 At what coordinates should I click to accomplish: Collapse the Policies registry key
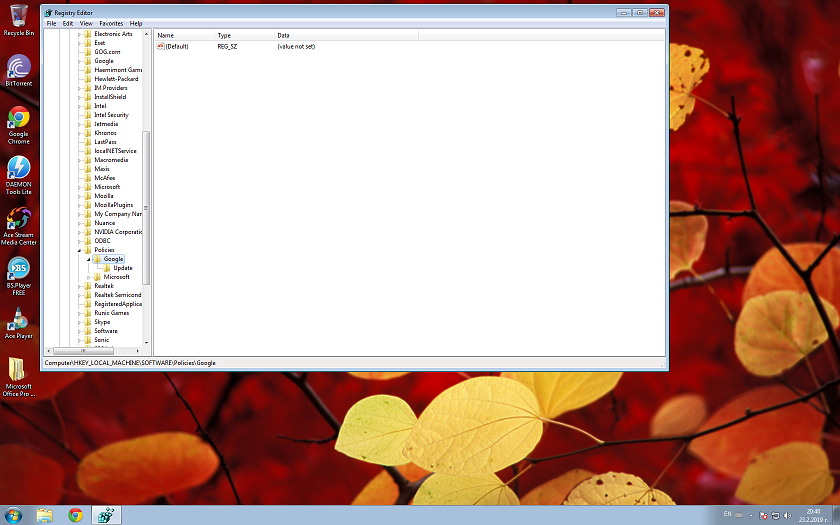point(81,250)
